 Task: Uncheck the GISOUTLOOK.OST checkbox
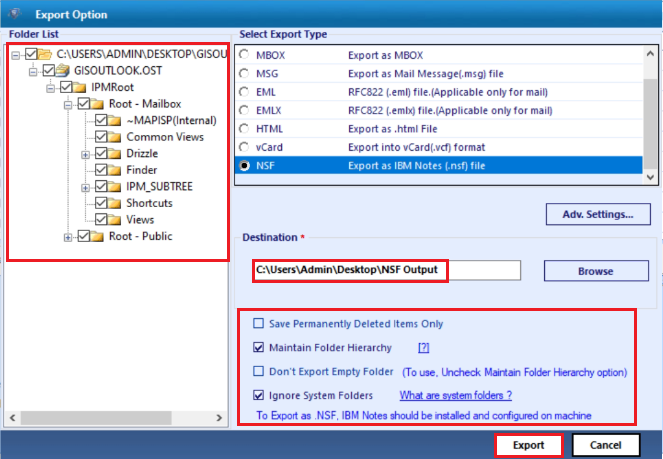click(x=49, y=70)
